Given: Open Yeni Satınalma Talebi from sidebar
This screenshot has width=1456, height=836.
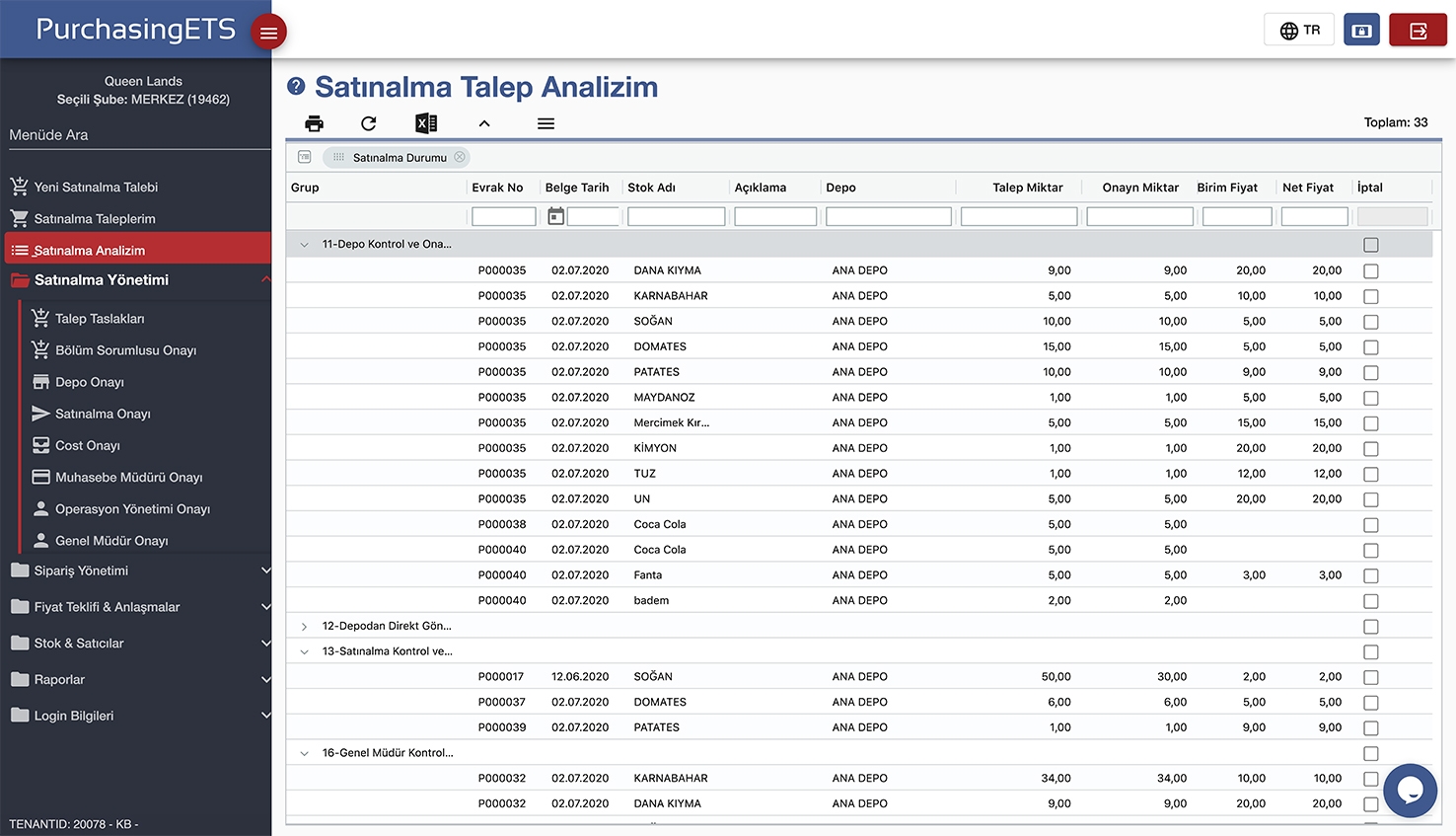Looking at the screenshot, I should [x=96, y=187].
